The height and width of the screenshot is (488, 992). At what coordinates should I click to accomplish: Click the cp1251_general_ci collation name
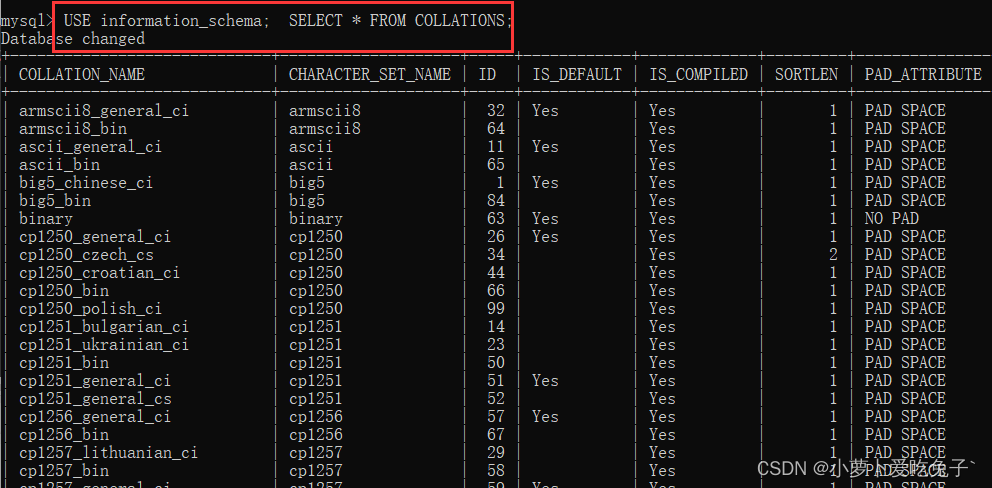pos(95,381)
